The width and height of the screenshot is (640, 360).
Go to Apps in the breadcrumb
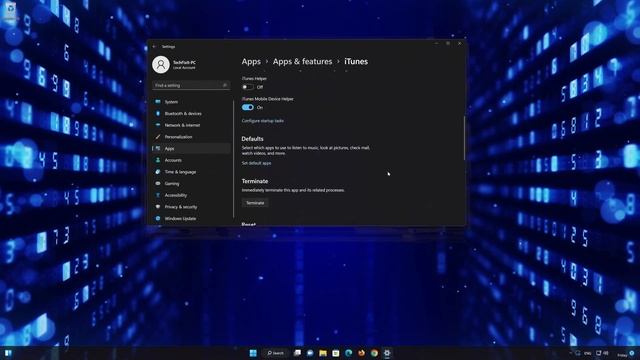point(251,62)
